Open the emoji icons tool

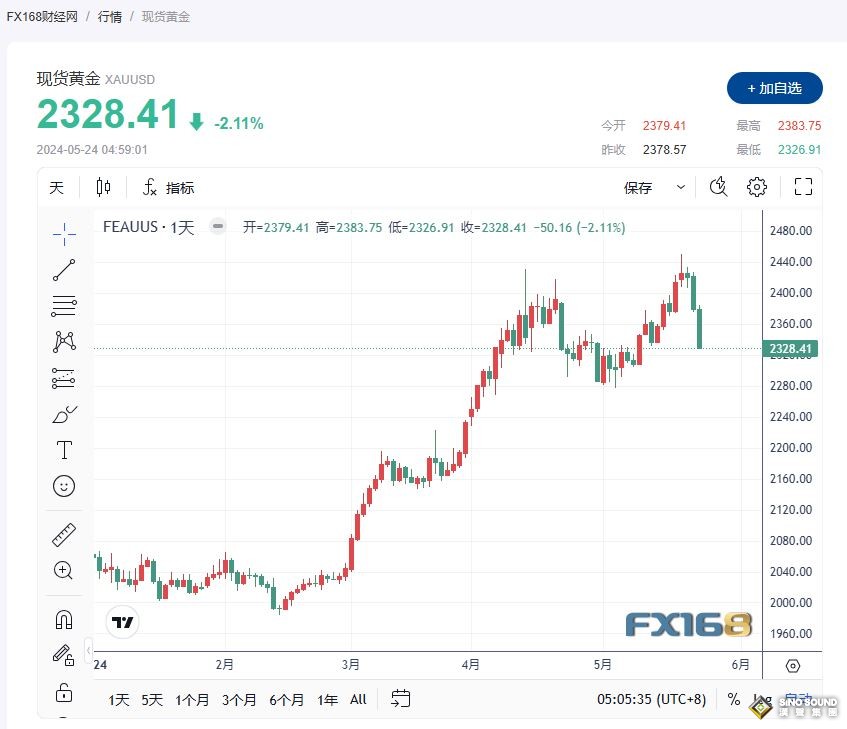point(64,486)
